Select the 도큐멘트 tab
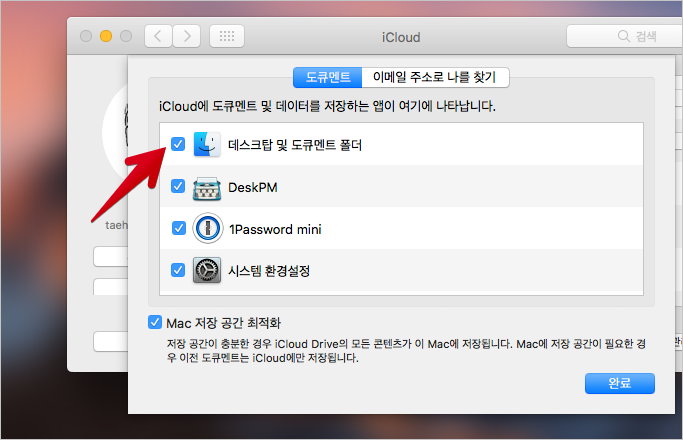 [328, 78]
